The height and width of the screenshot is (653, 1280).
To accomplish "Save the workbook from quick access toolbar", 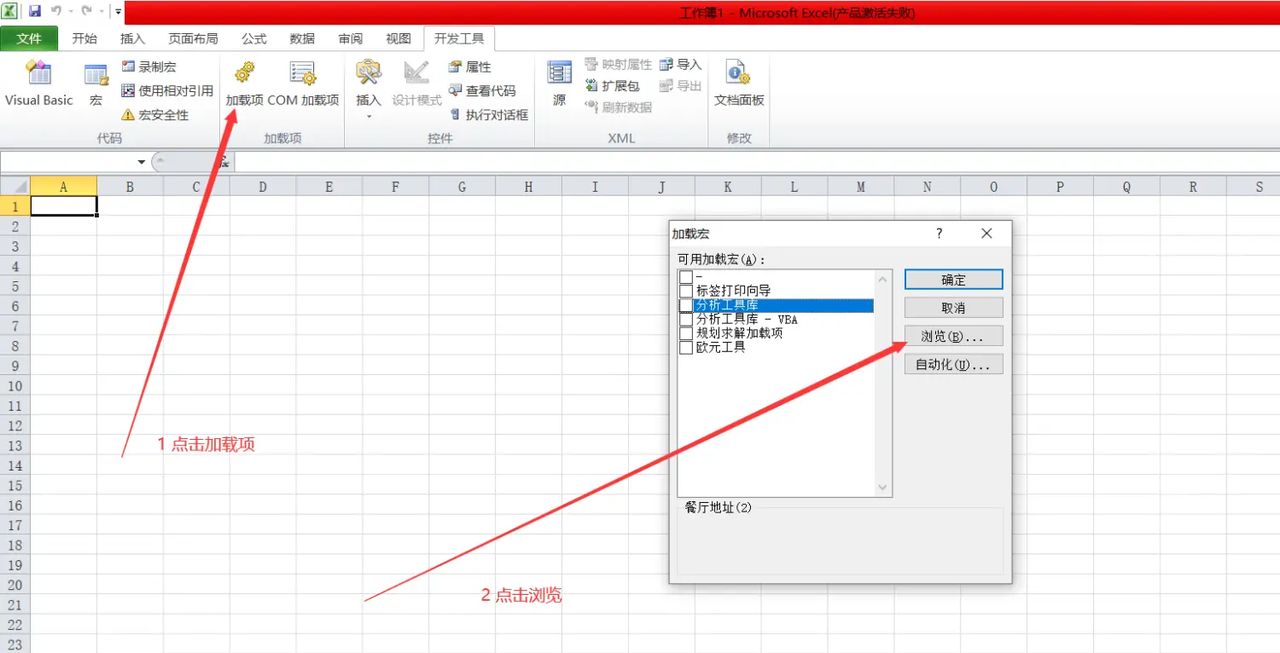I will (35, 12).
